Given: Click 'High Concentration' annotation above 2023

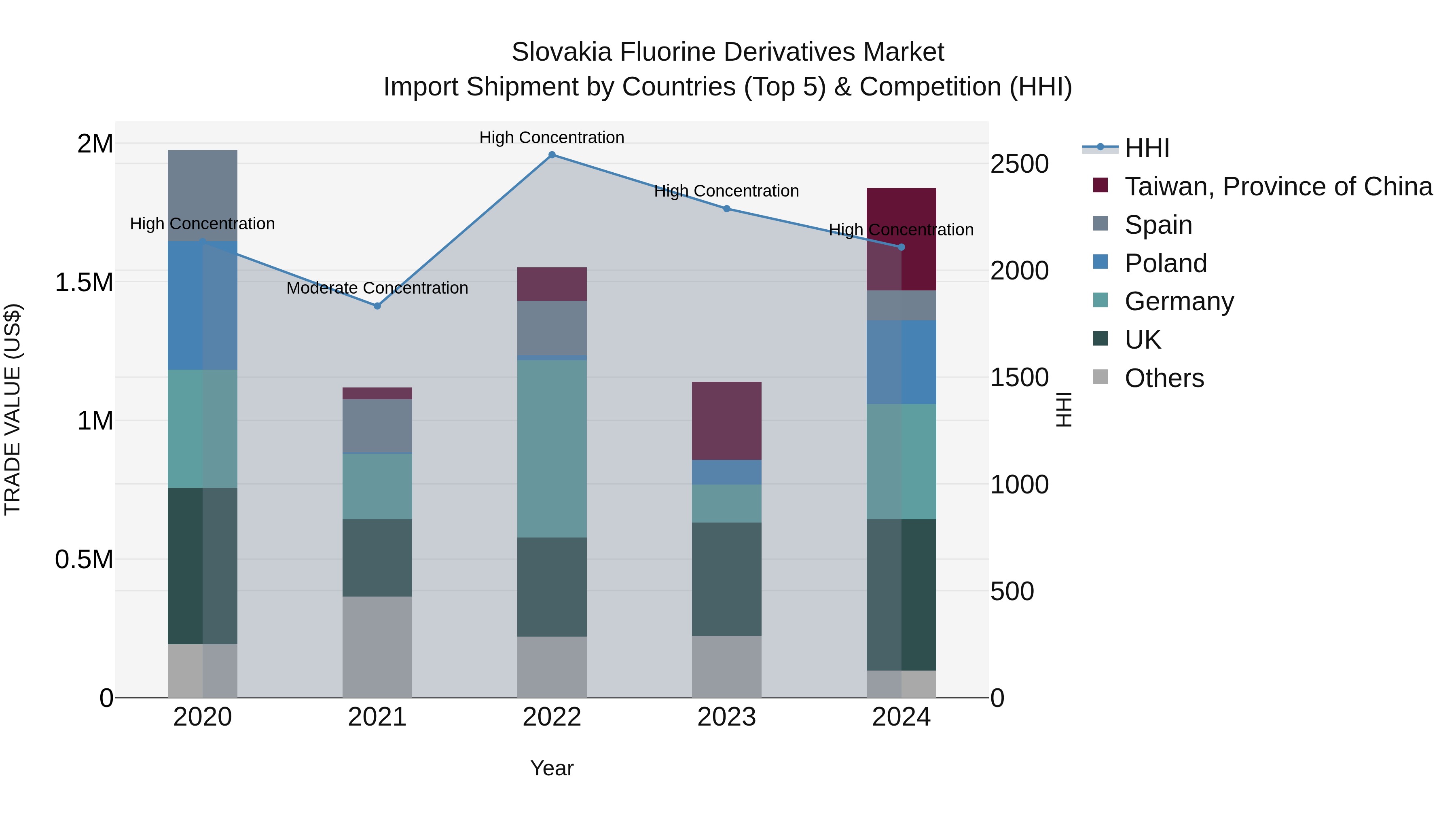Looking at the screenshot, I should coord(727,191).
